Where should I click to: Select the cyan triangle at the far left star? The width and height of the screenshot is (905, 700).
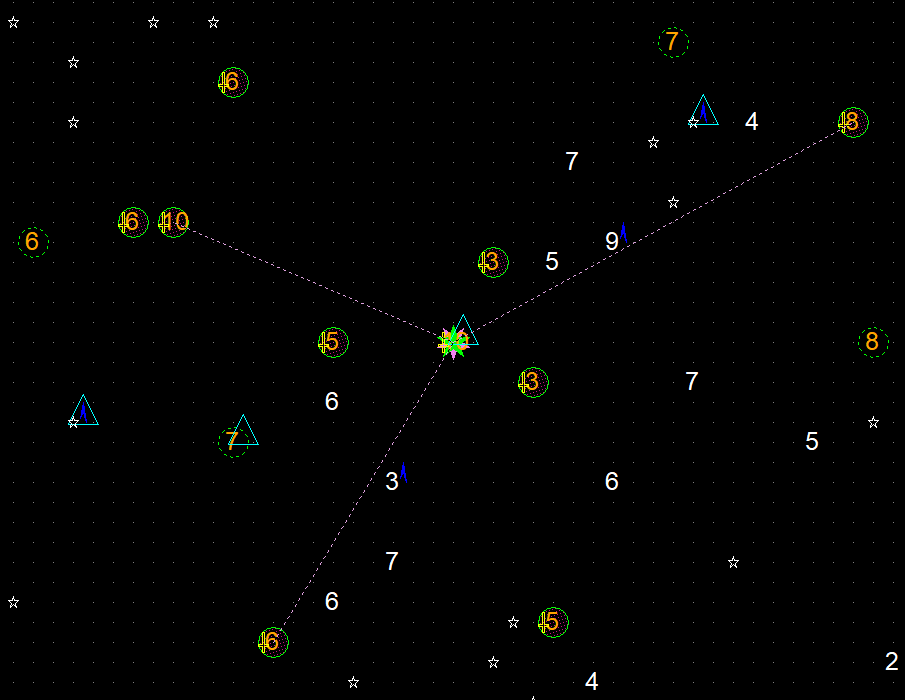pos(84,411)
